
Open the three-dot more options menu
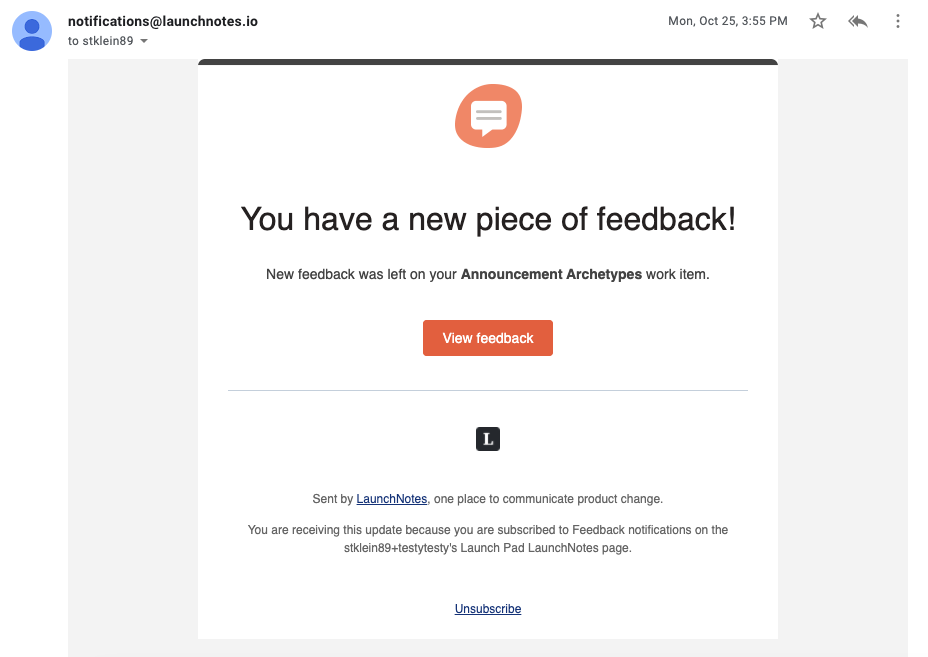click(897, 21)
